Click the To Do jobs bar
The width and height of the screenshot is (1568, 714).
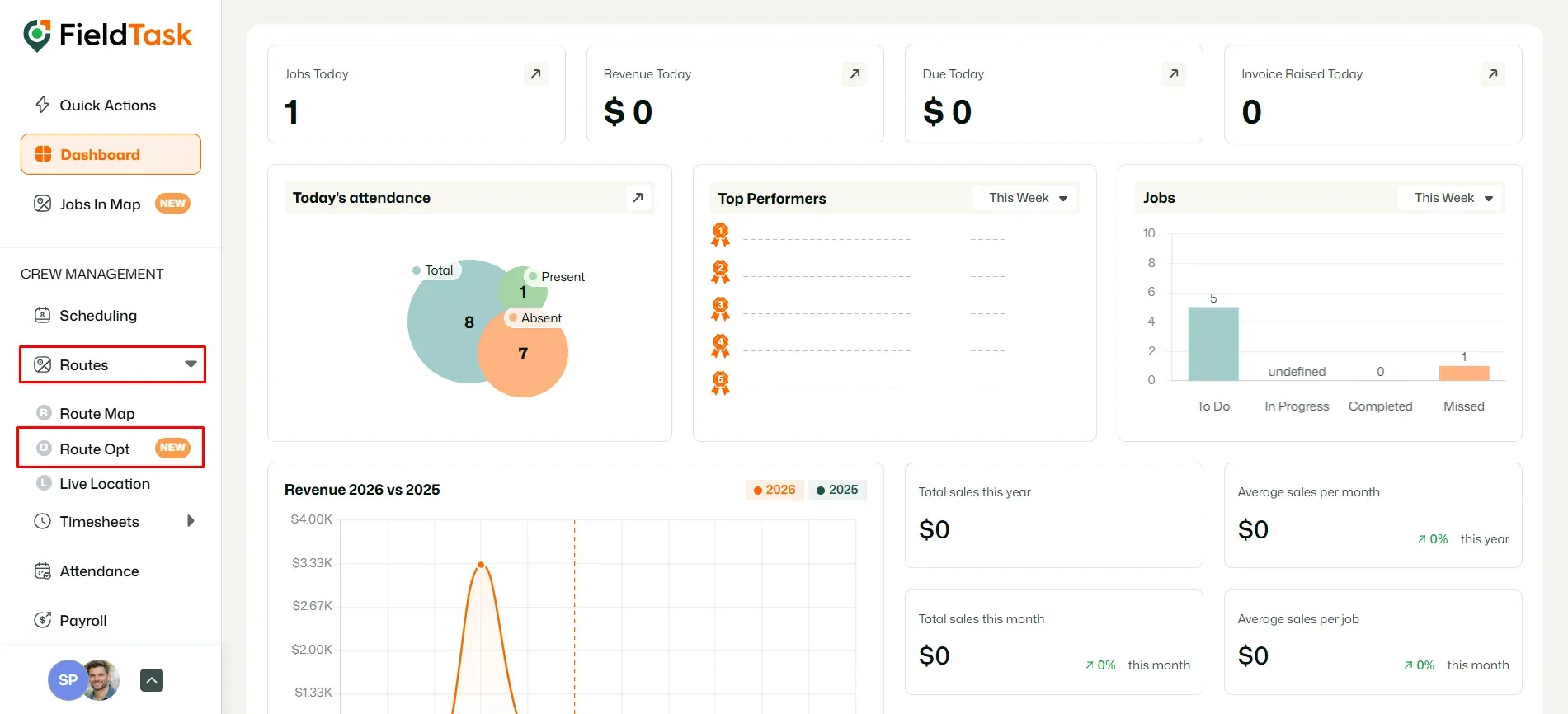coord(1213,344)
